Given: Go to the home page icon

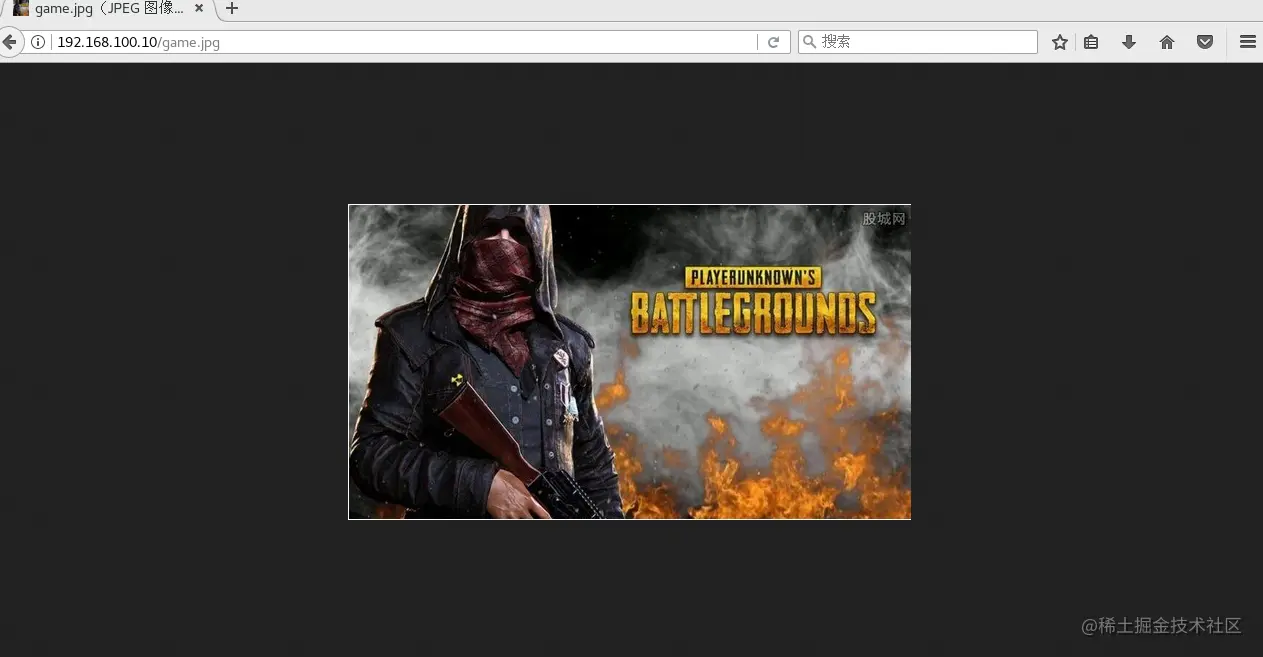Looking at the screenshot, I should pyautogui.click(x=1167, y=42).
